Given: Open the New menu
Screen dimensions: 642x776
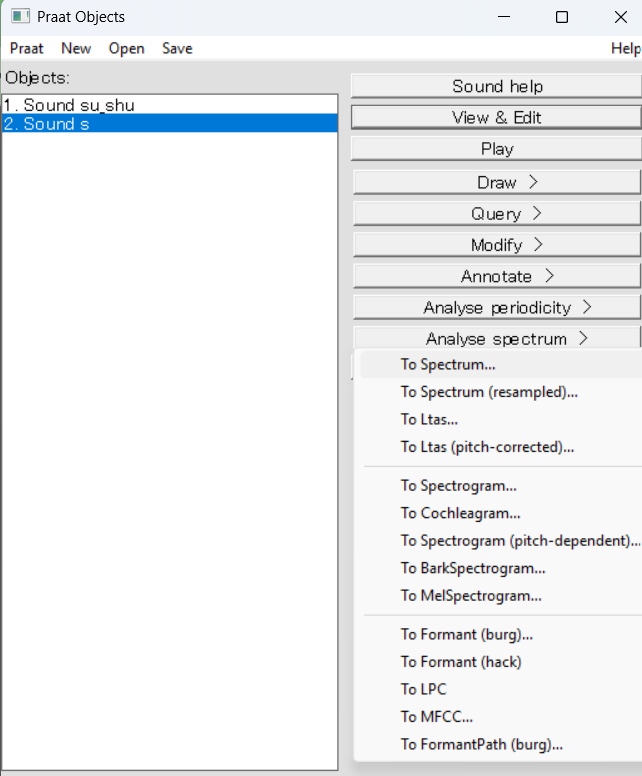Looking at the screenshot, I should click(x=76, y=48).
